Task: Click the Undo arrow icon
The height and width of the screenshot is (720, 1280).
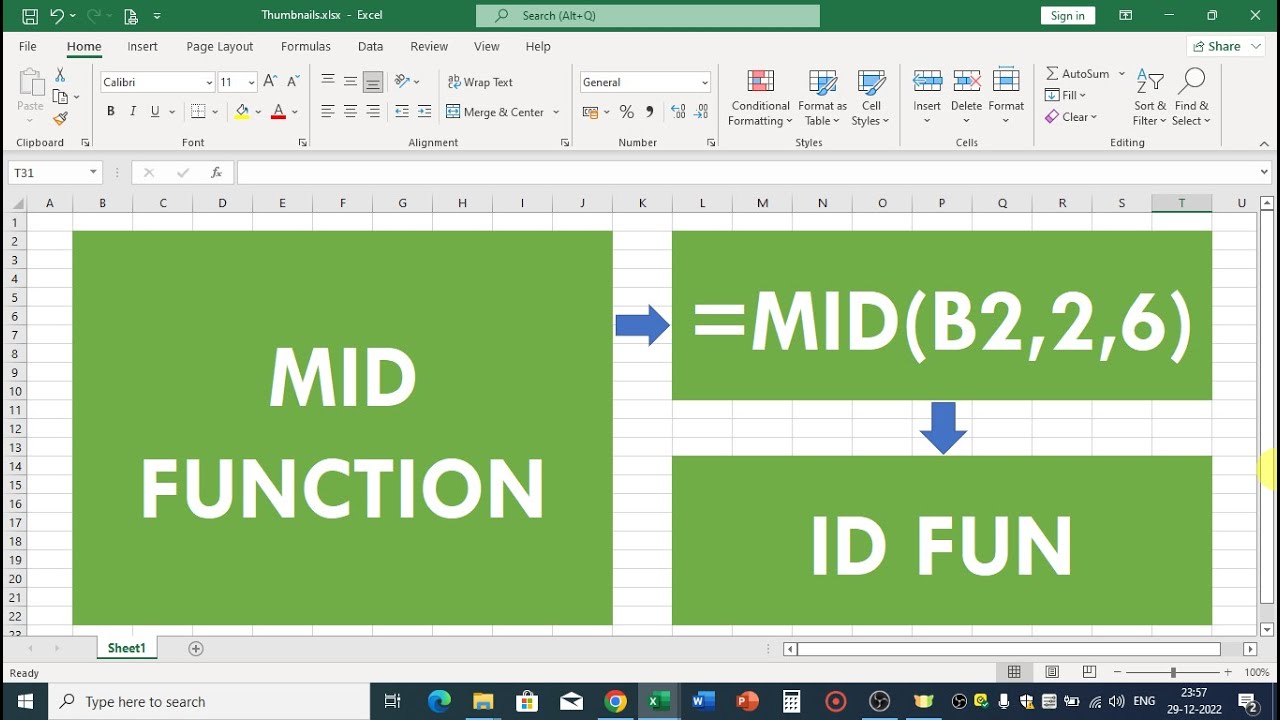Action: pos(57,16)
